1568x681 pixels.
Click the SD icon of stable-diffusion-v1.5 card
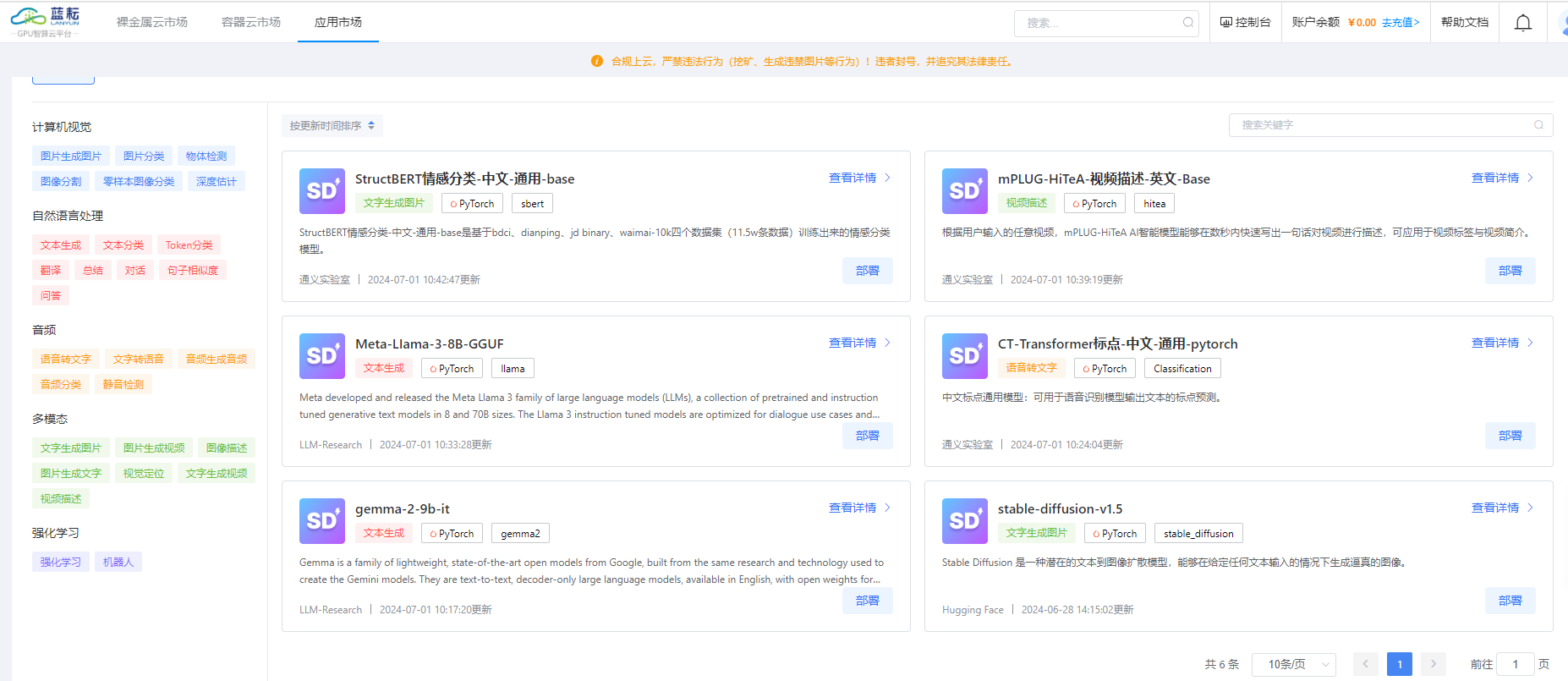pyautogui.click(x=965, y=521)
